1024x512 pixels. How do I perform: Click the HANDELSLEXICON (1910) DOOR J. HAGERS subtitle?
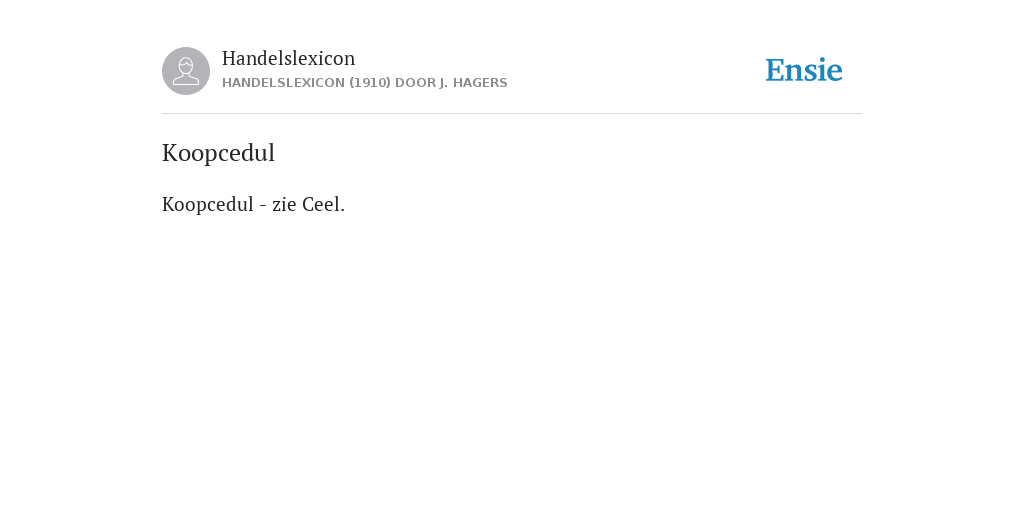pos(364,83)
